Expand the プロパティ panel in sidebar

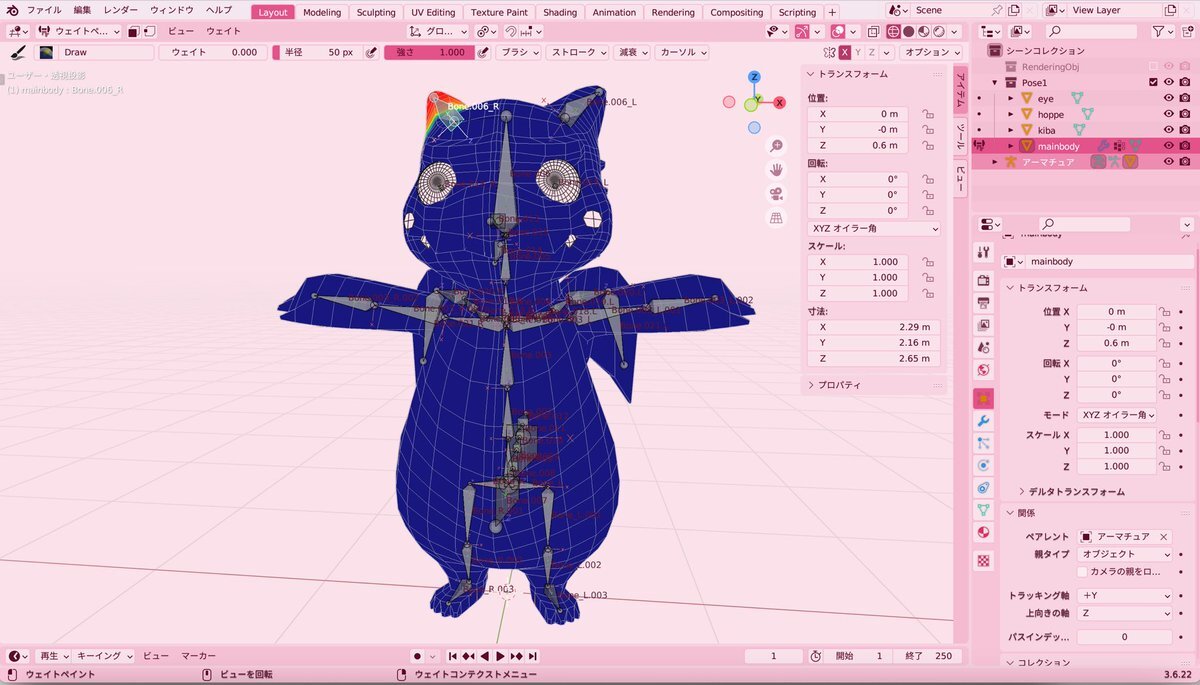[838, 385]
